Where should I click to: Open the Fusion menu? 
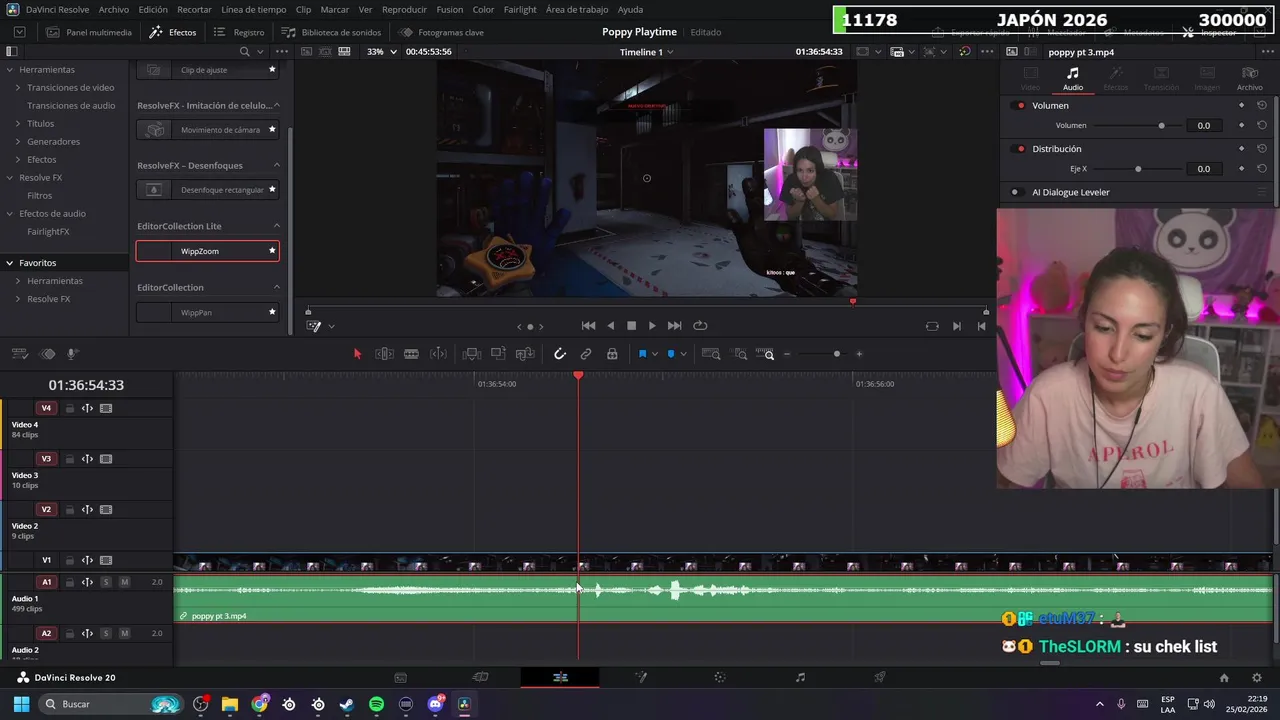450,9
